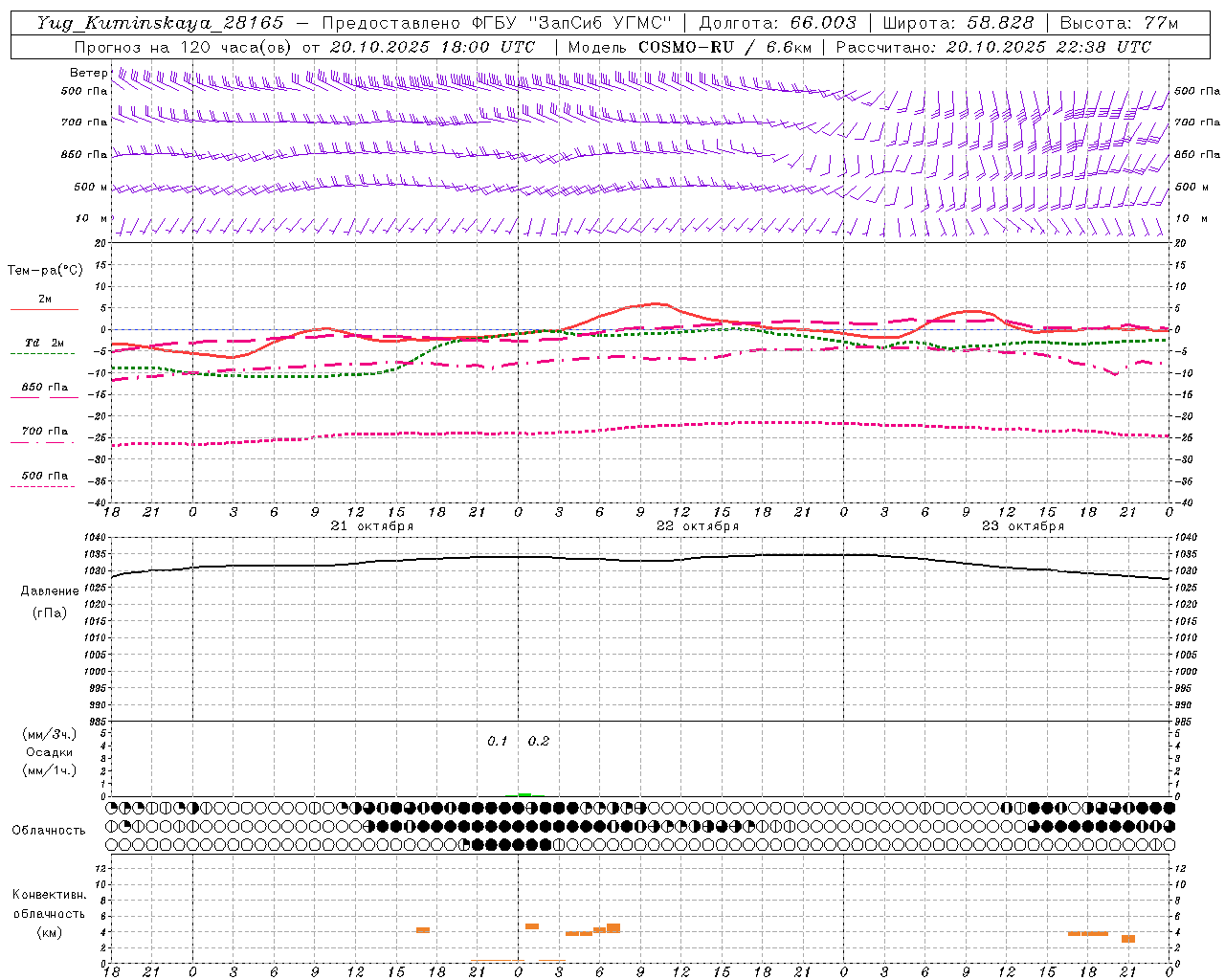Click the Высота: 77м field

[x=1119, y=23]
